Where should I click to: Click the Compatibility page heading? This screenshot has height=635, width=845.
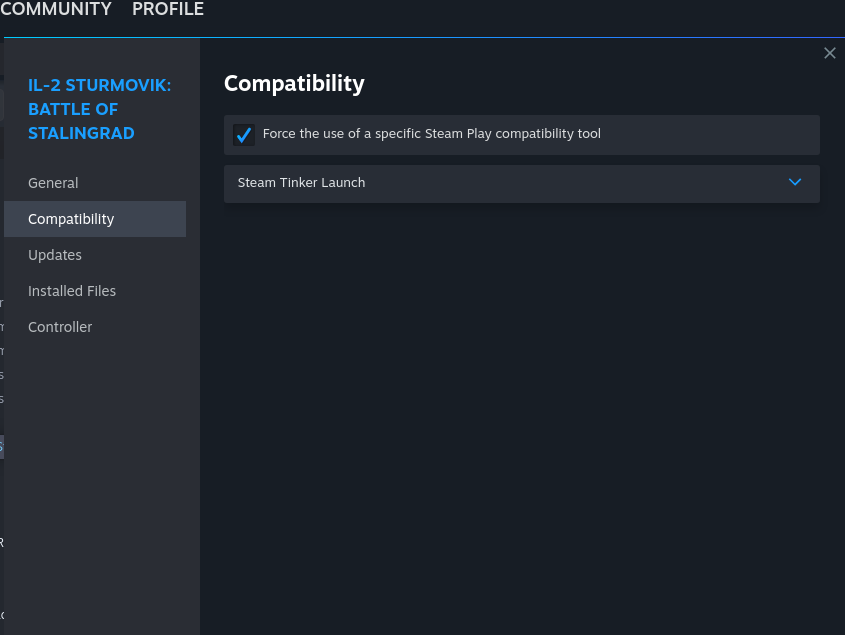(x=294, y=84)
